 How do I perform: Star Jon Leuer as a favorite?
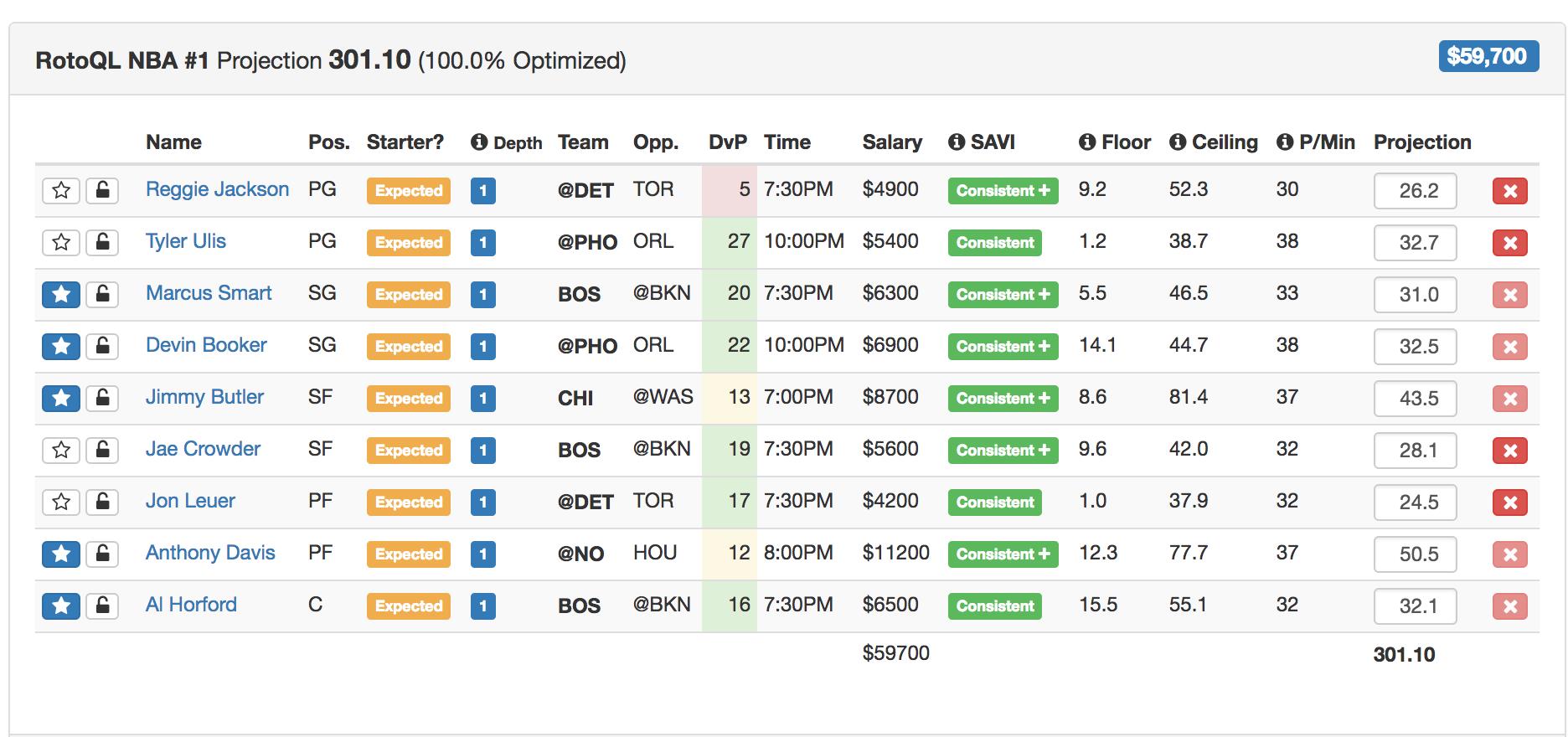61,502
